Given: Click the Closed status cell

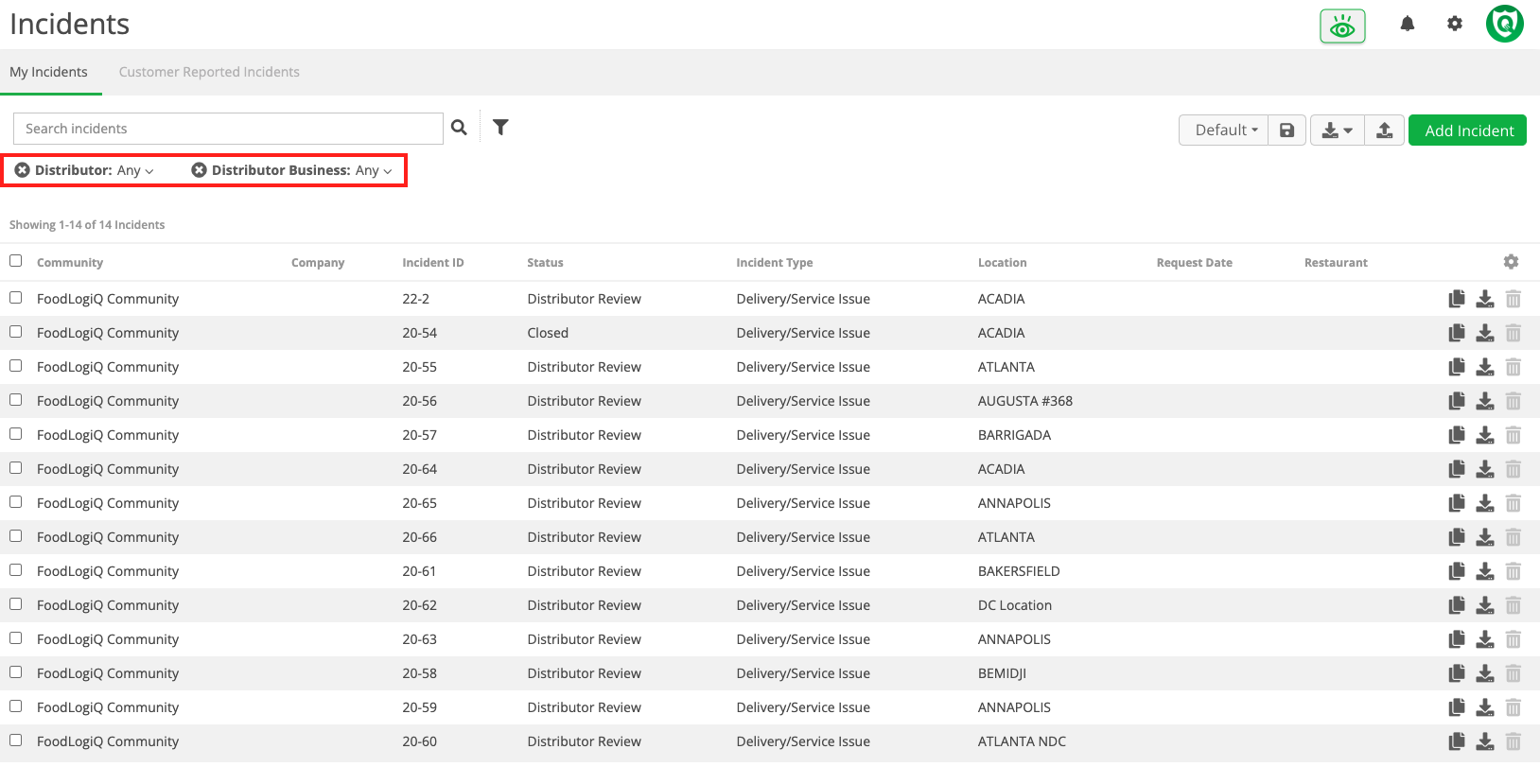Looking at the screenshot, I should (548, 333).
